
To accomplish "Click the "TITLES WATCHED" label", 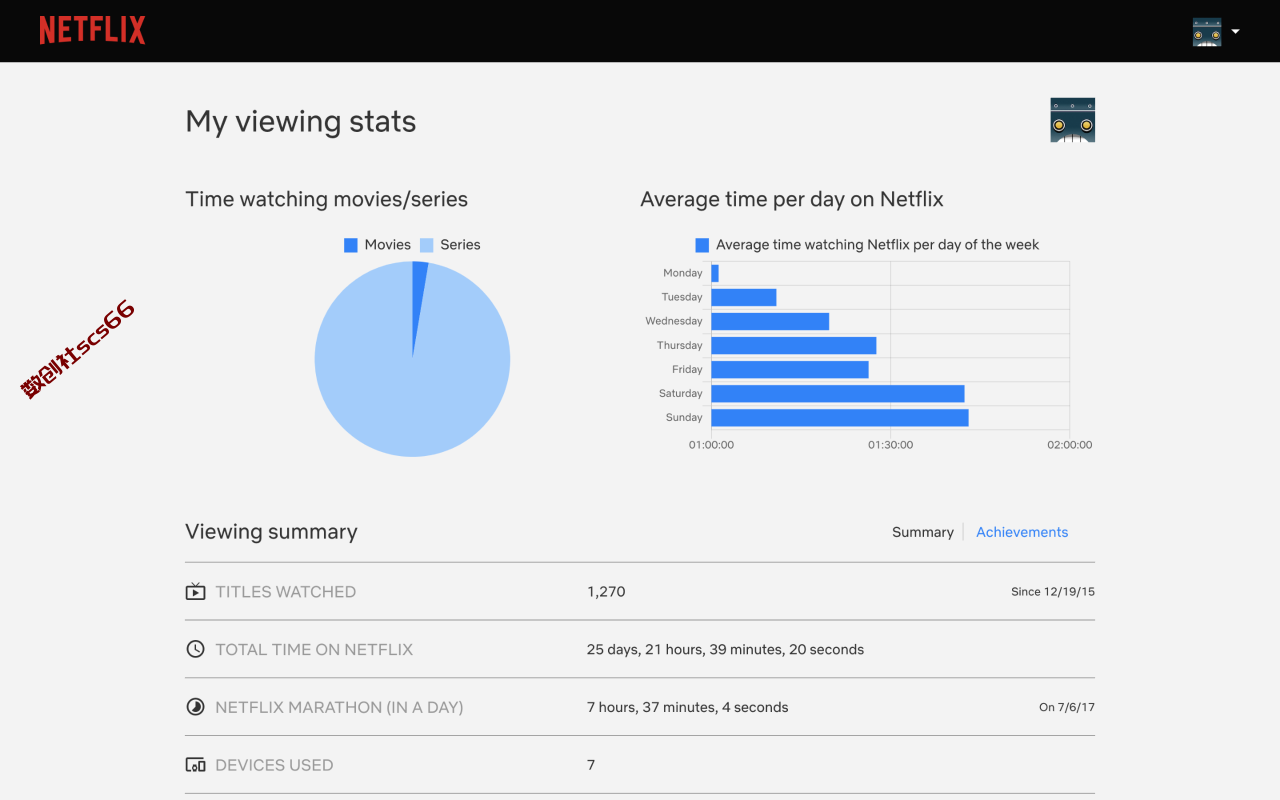I will [x=286, y=592].
